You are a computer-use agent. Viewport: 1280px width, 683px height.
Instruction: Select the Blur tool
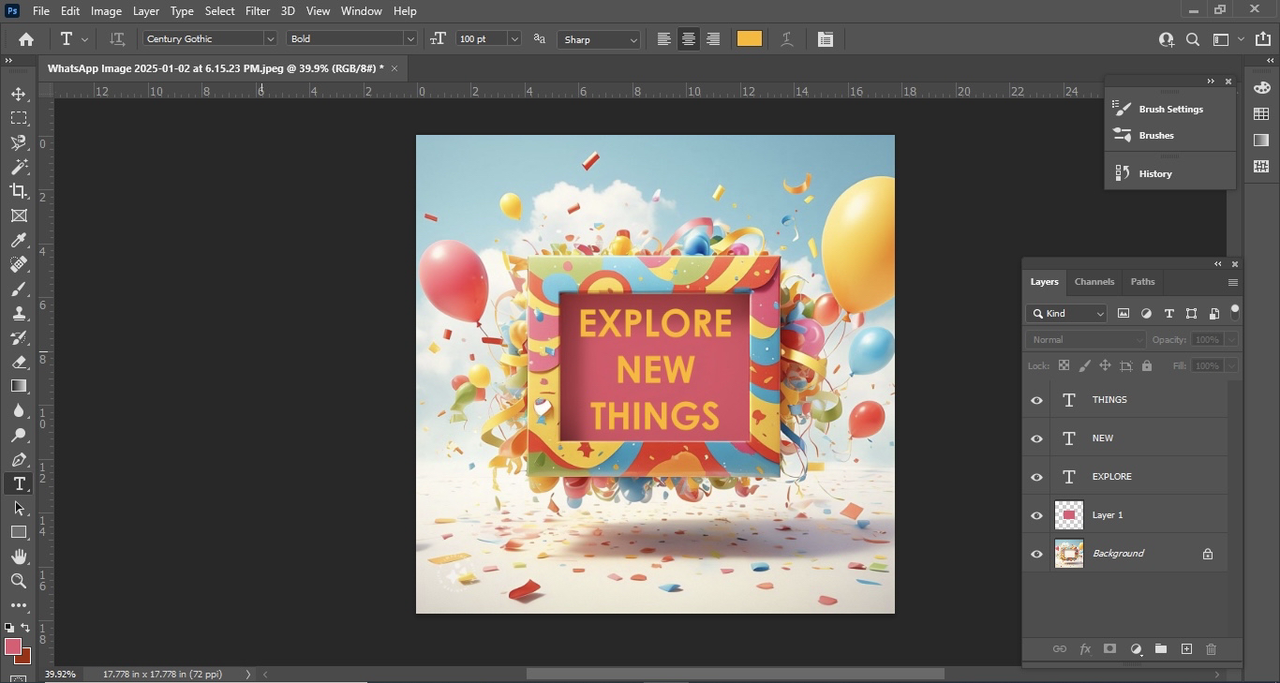coord(19,411)
